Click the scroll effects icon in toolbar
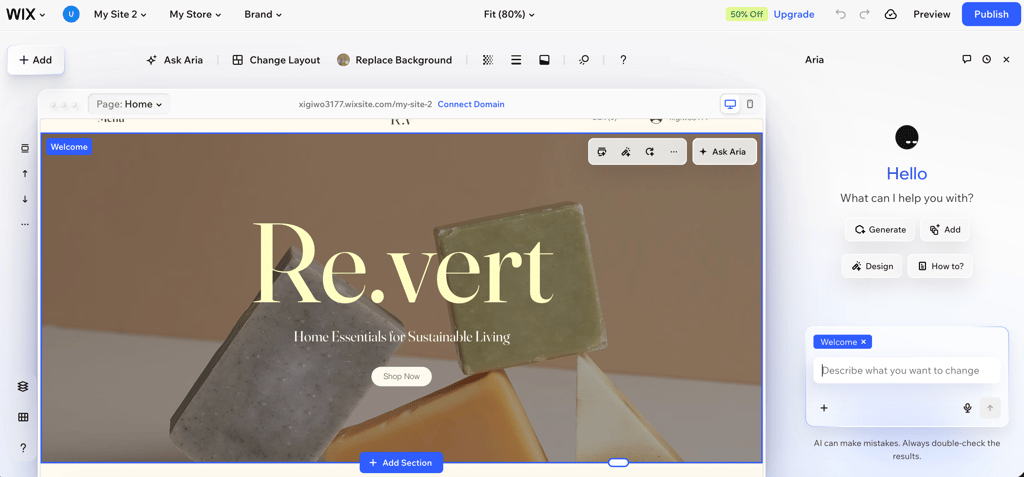The image size is (1024, 477). pos(584,60)
